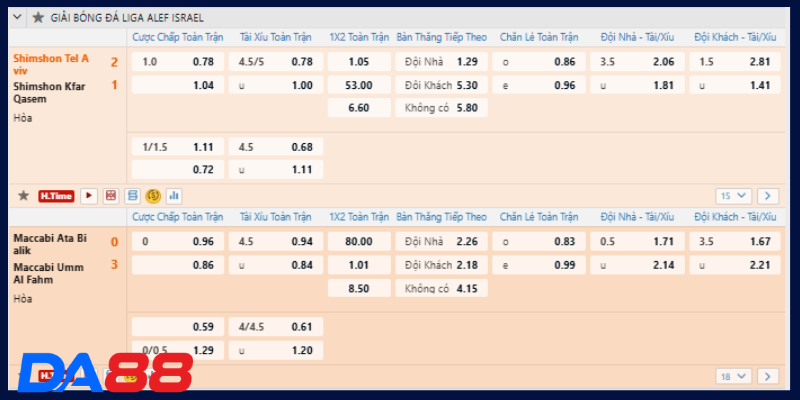Bet handicap 1.0 at 0.78 for Shimshon Tel Aviv

(x=178, y=62)
